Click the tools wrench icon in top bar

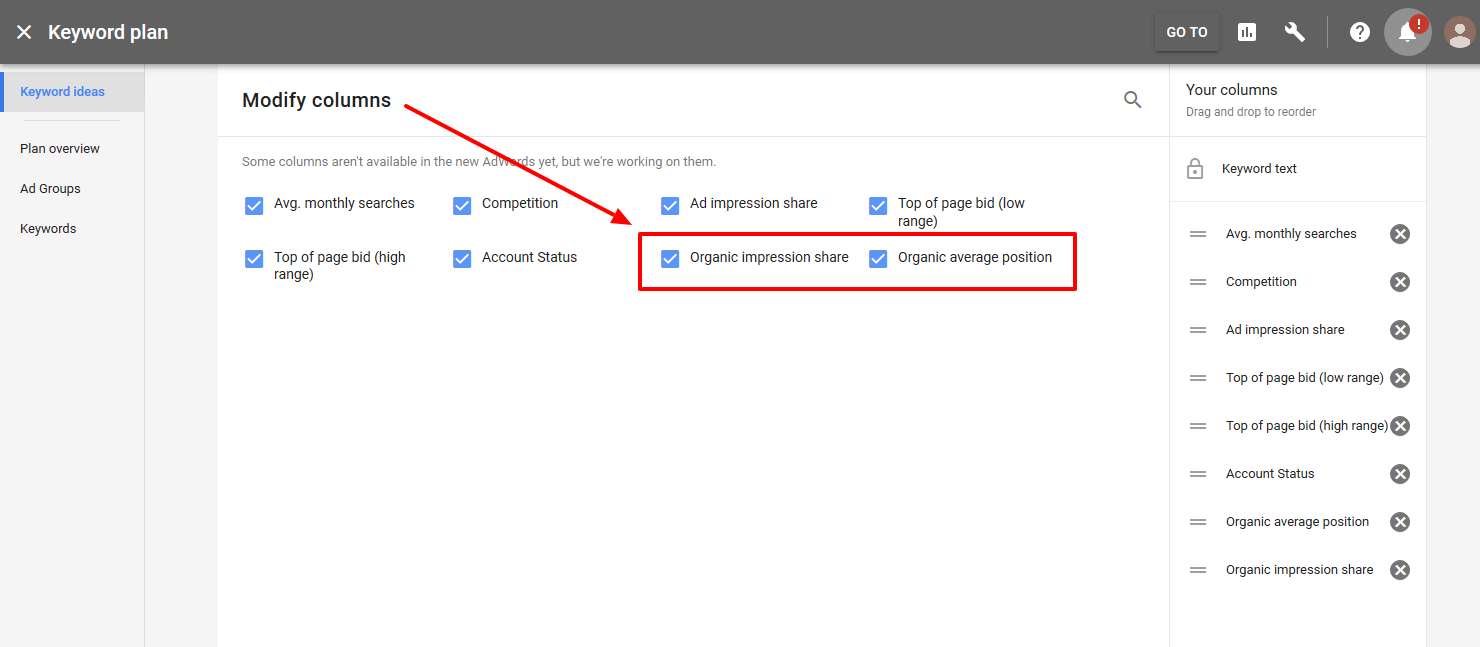[x=1294, y=31]
